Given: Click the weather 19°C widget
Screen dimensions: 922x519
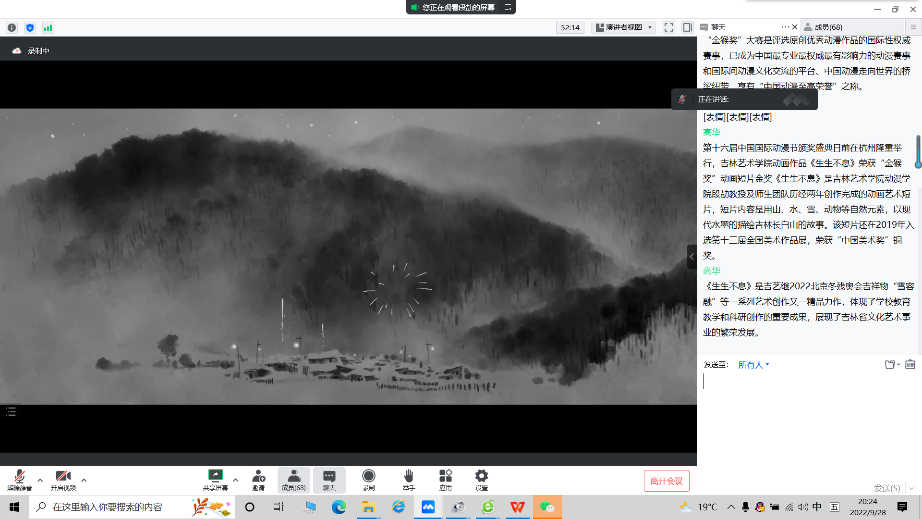Looking at the screenshot, I should point(699,507).
